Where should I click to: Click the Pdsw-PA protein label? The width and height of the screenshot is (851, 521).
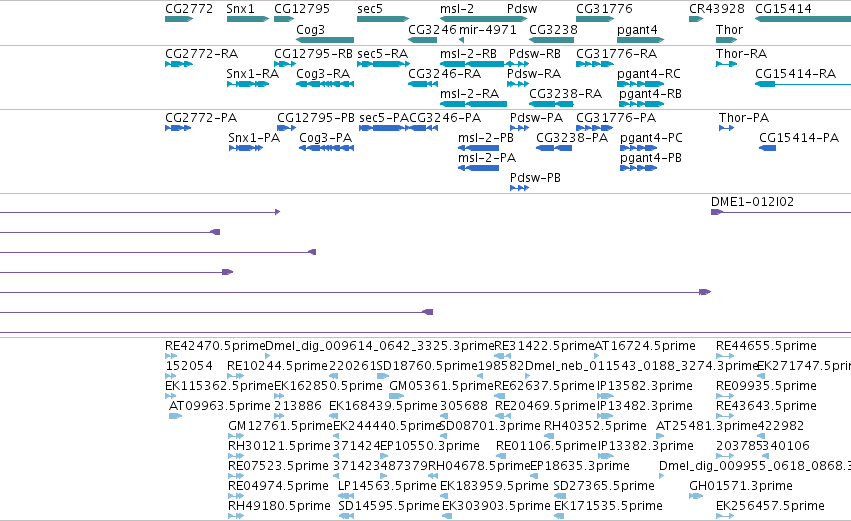[x=536, y=118]
